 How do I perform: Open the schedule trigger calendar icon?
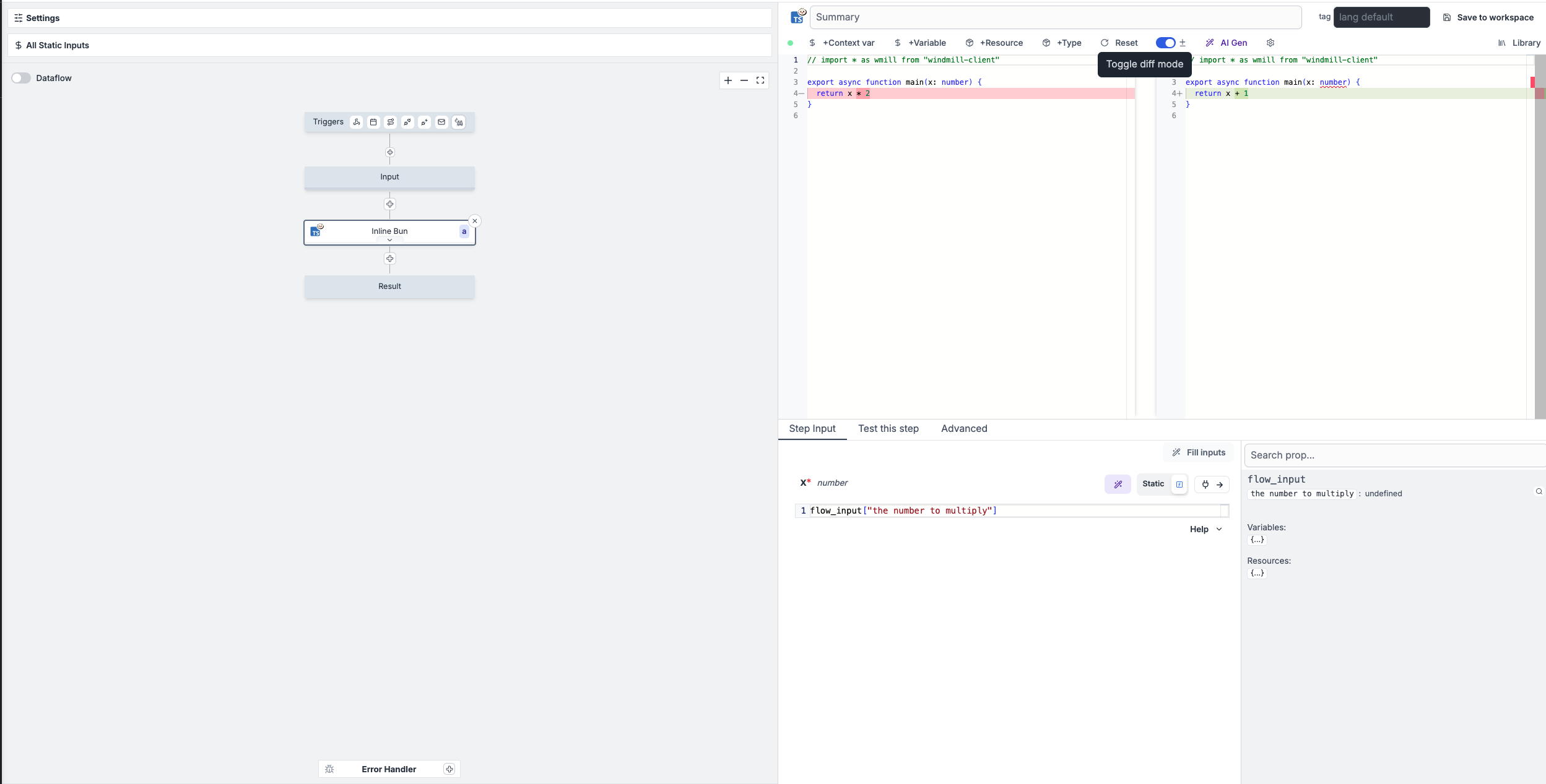pos(373,122)
